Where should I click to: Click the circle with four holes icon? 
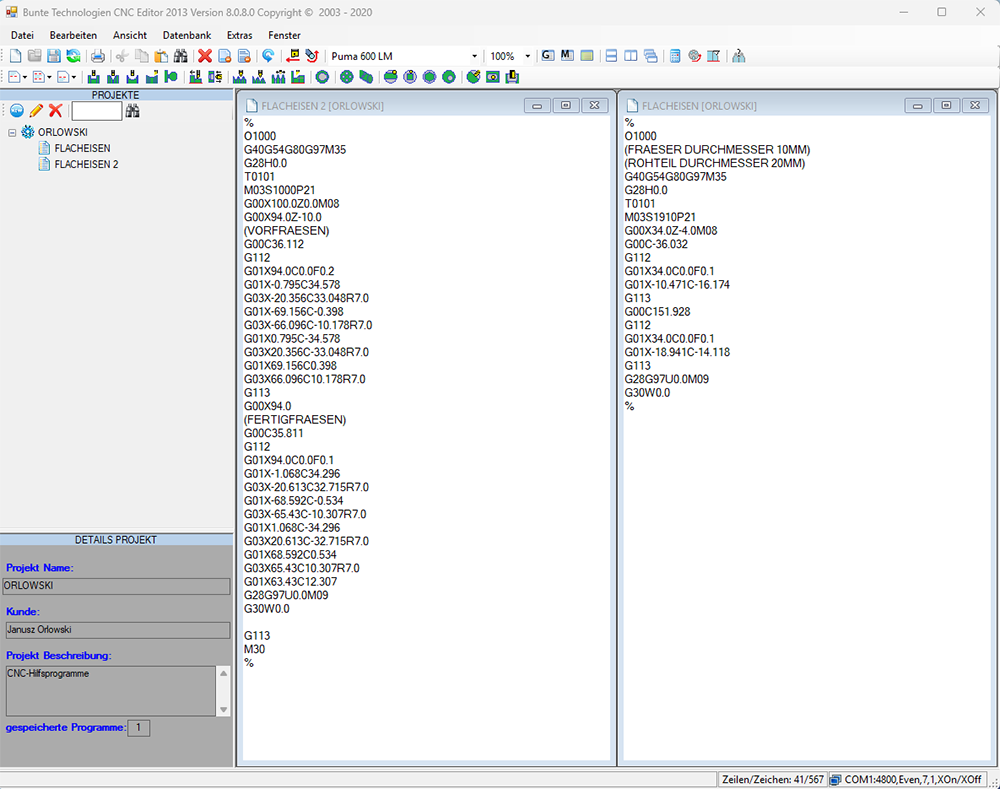coord(346,77)
